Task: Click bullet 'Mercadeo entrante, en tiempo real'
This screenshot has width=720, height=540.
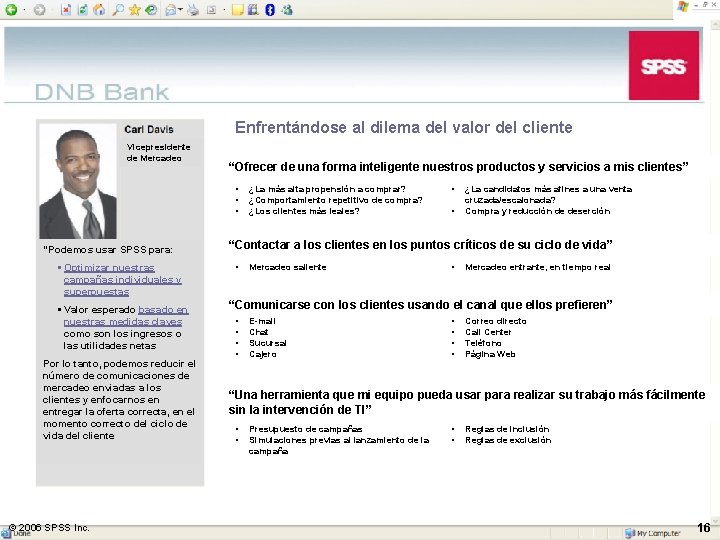Action: point(538,267)
